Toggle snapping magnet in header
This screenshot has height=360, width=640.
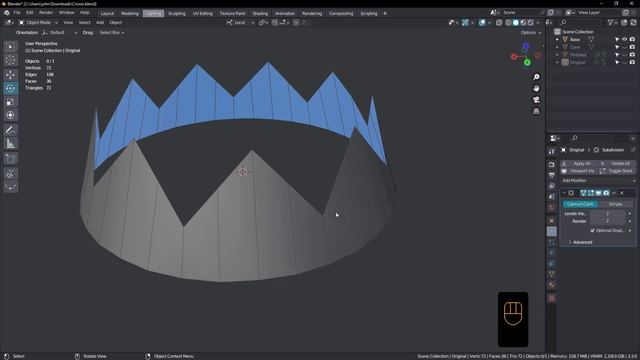pyautogui.click(x=275, y=22)
